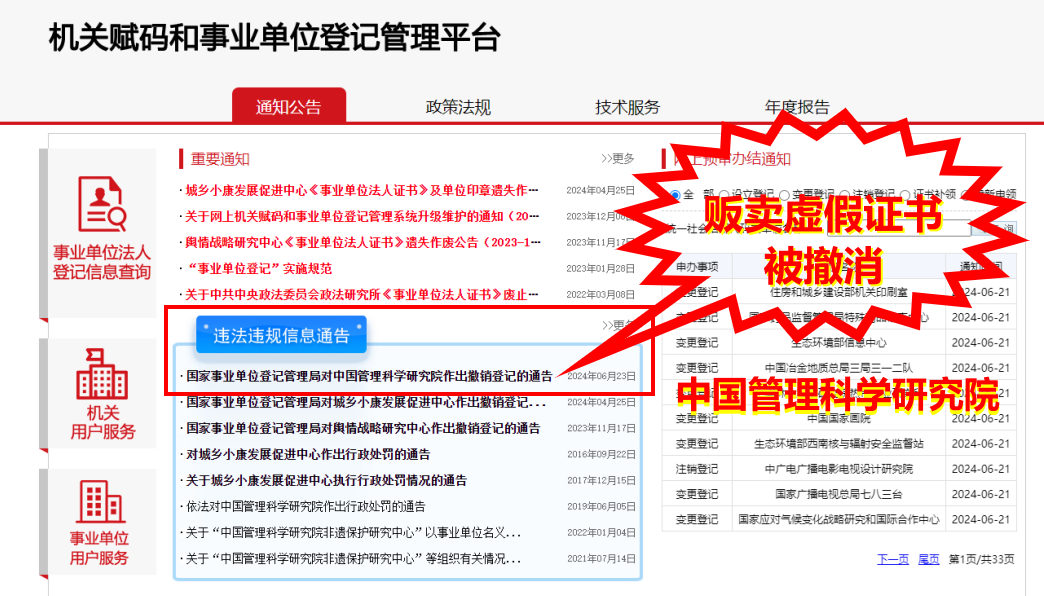The width and height of the screenshot is (1044, 596).
Task: Open notice 非遗保护研究中心”以事业单位名义
Action: pos(353,533)
